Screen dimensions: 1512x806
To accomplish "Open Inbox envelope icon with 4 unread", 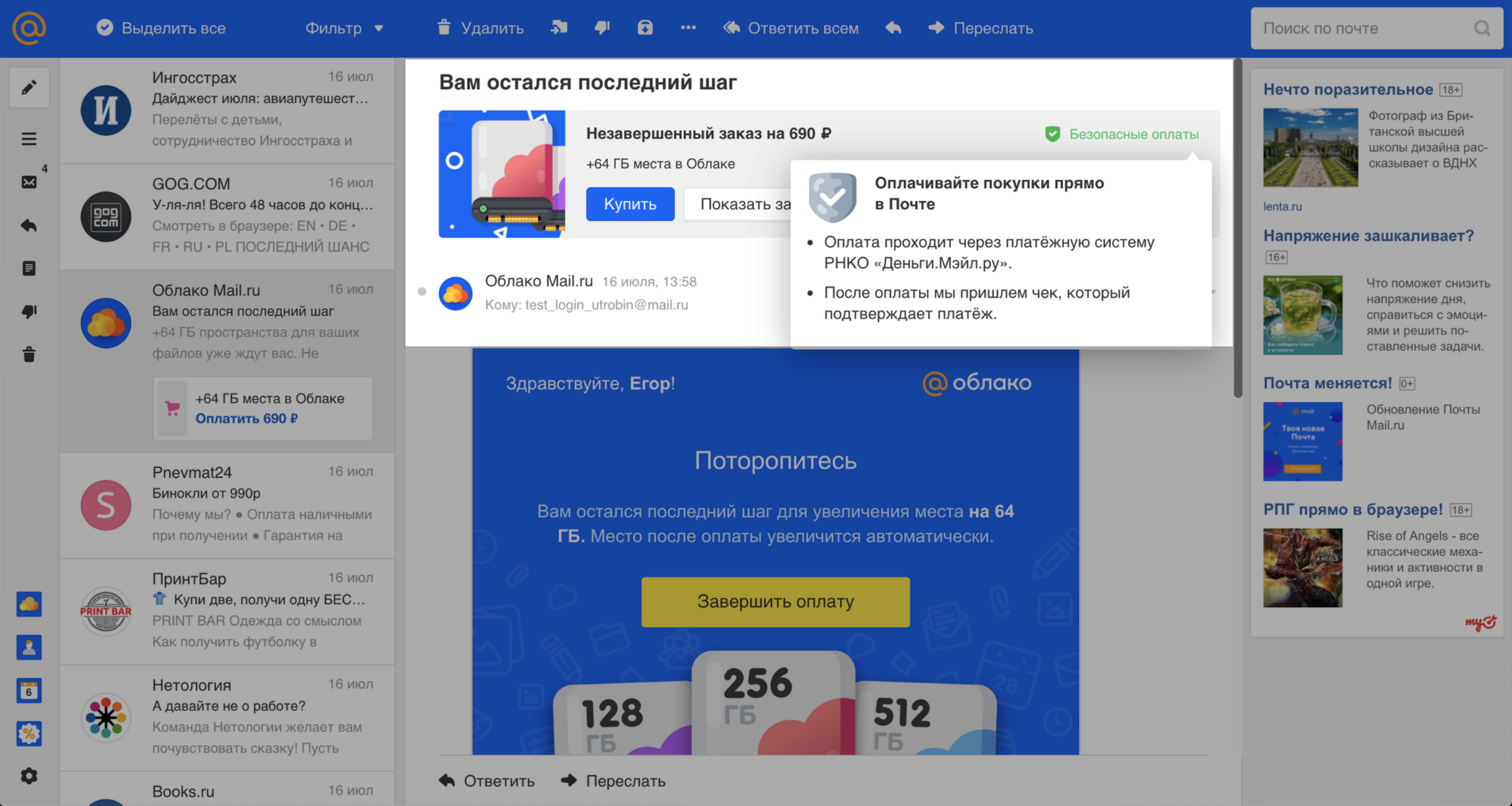I will 29,182.
